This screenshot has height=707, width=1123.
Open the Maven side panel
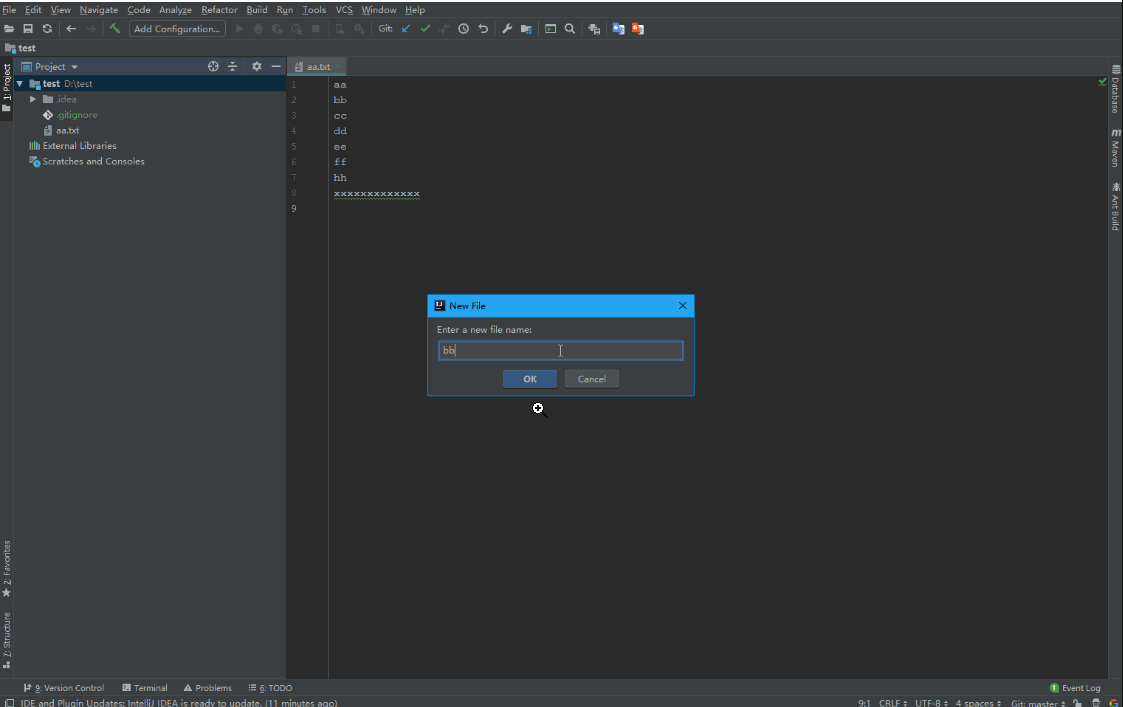tap(1115, 148)
